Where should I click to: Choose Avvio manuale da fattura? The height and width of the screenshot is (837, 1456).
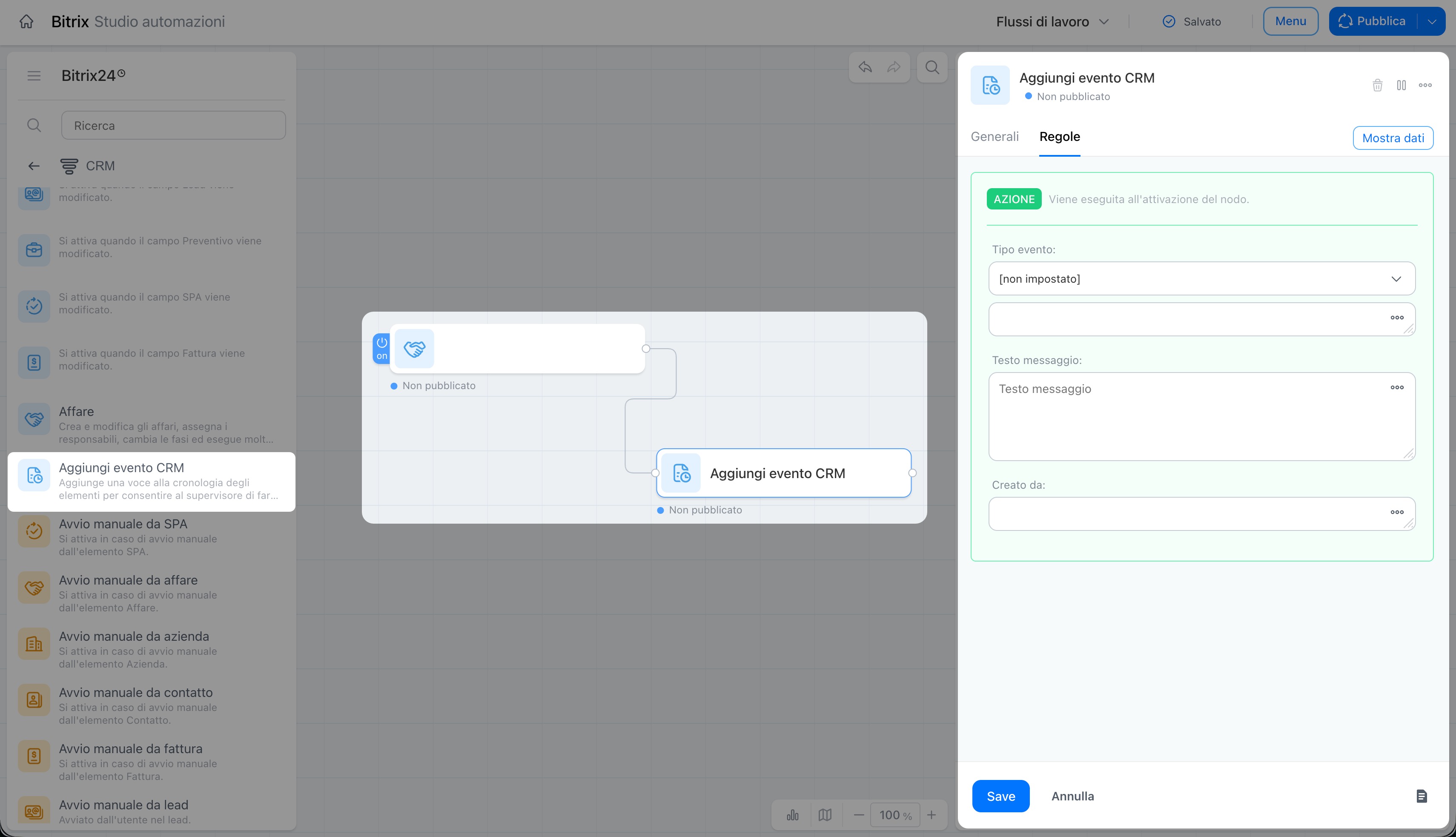click(151, 763)
